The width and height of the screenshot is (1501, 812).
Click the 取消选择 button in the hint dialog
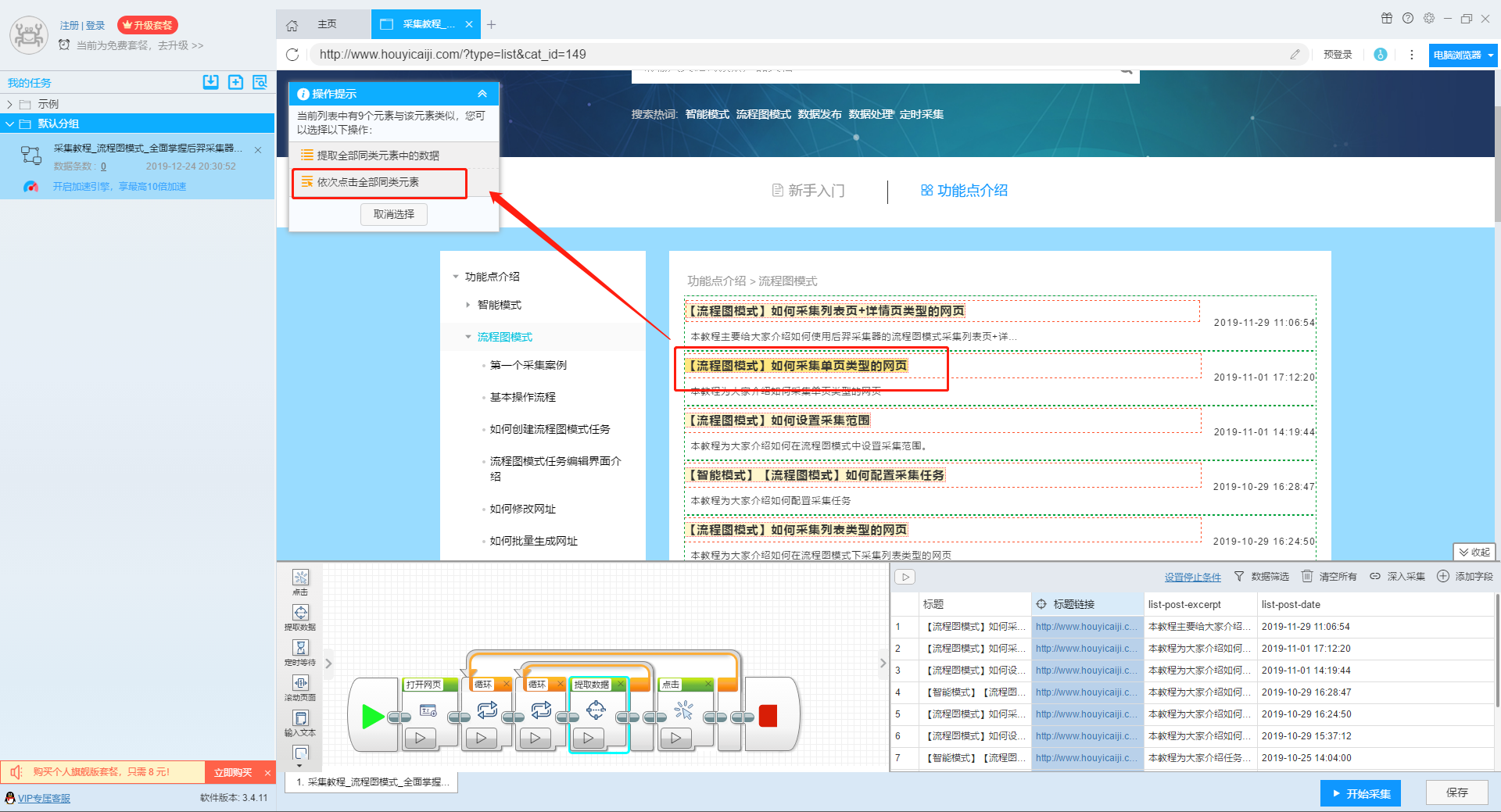tap(394, 214)
